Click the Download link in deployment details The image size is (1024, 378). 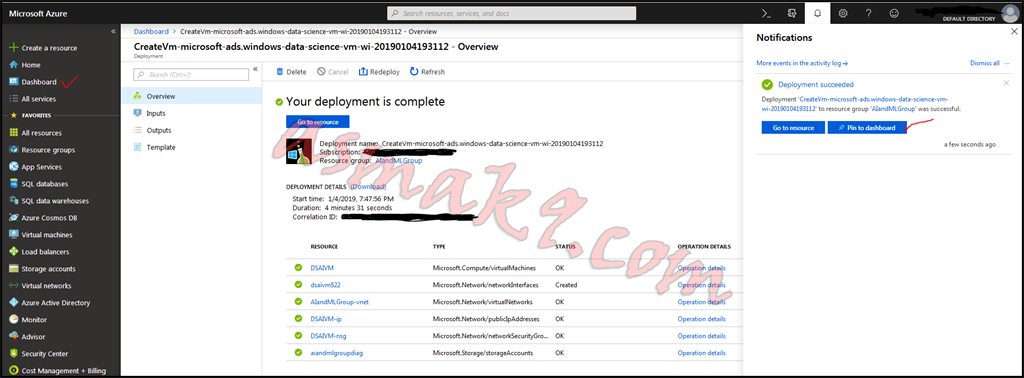coord(368,187)
